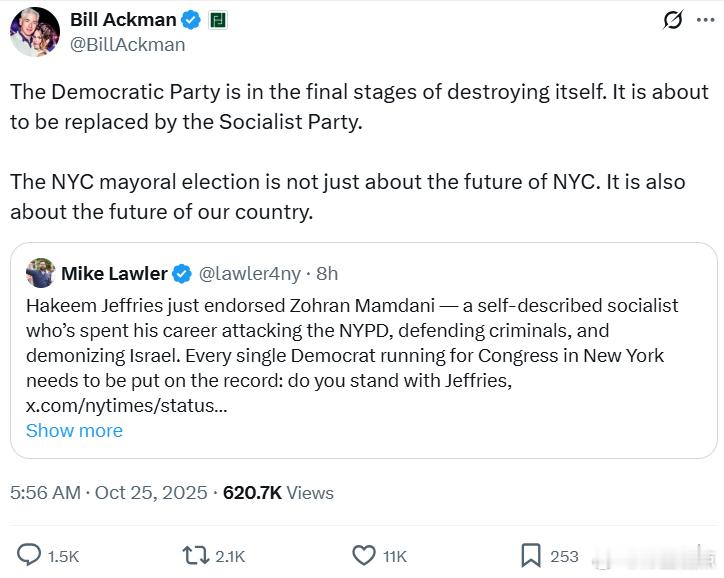Click Bill Ackman's blue verified badge

point(191,20)
